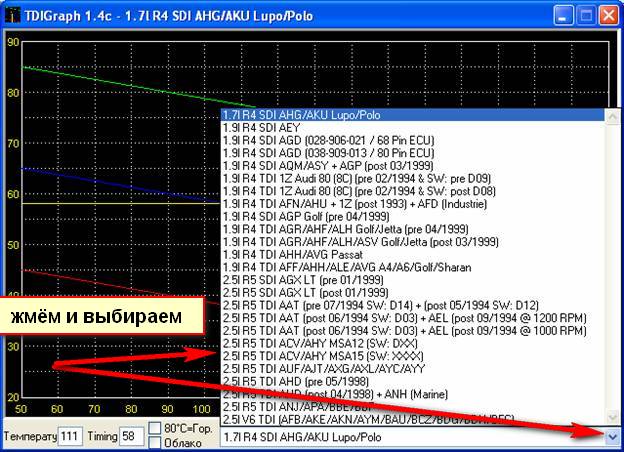Select 1.7l R4 SDI AHG/AKU Lupo/Polo in list

[412, 115]
